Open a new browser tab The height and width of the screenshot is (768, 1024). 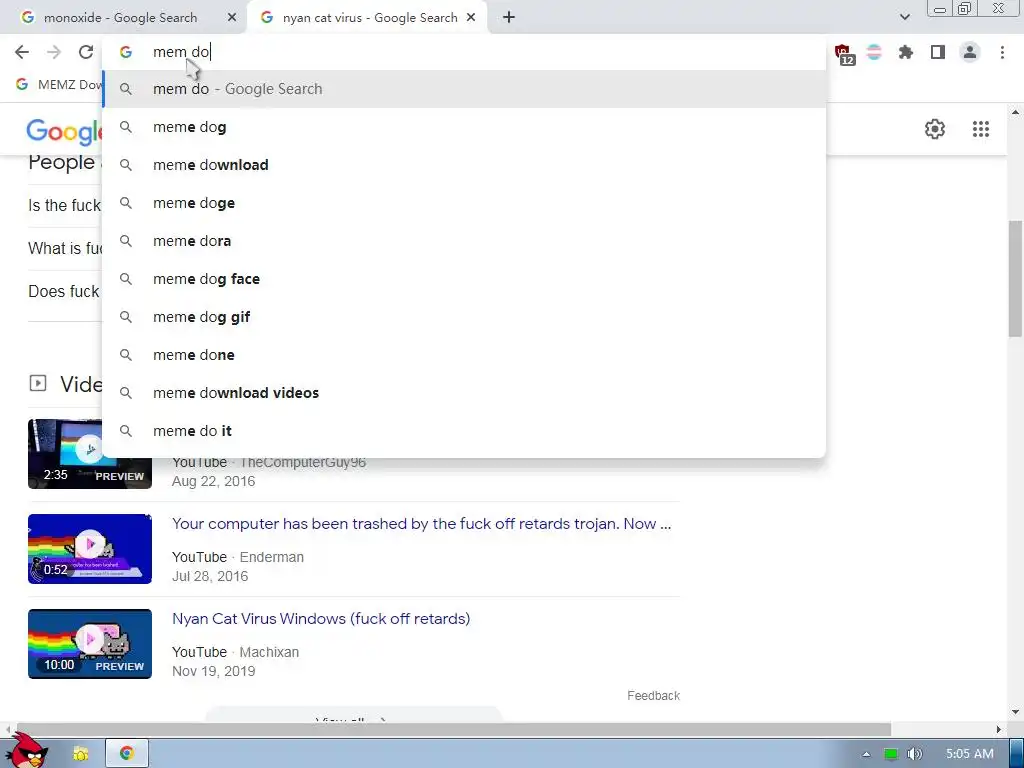coord(509,18)
